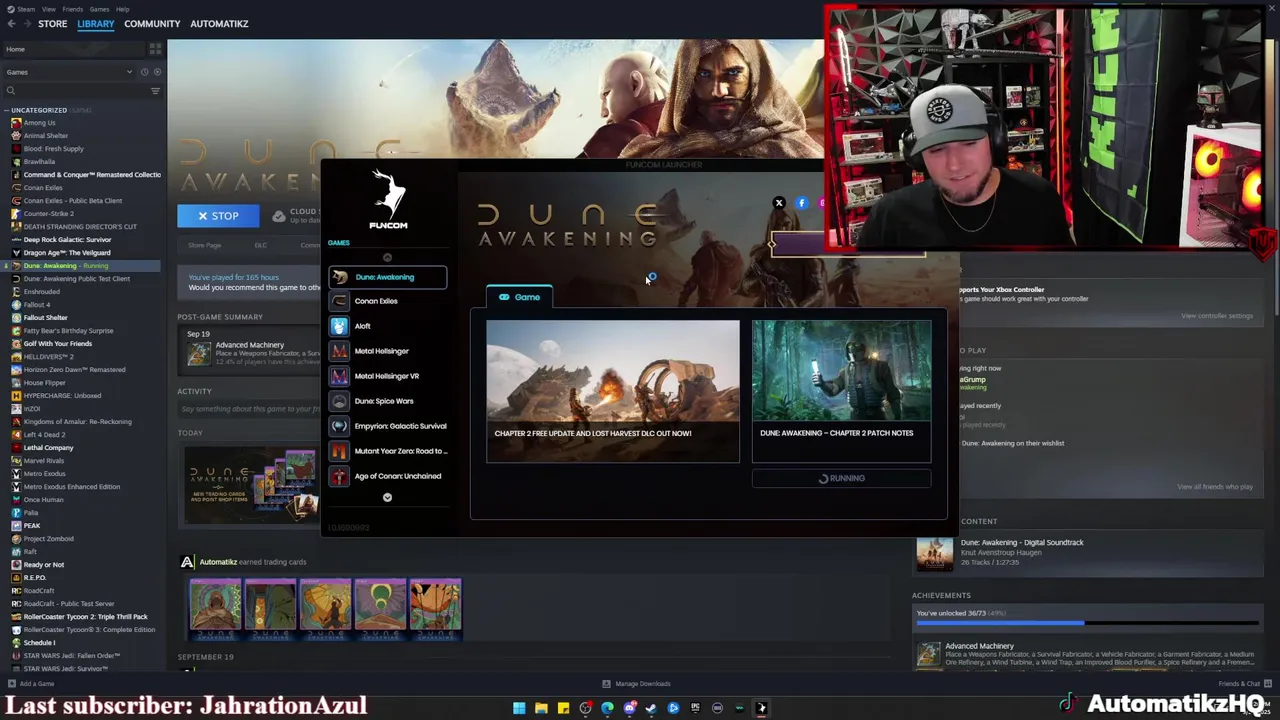Open Funcom Launcher from taskbar
Image resolution: width=1280 pixels, height=720 pixels.
(761, 708)
